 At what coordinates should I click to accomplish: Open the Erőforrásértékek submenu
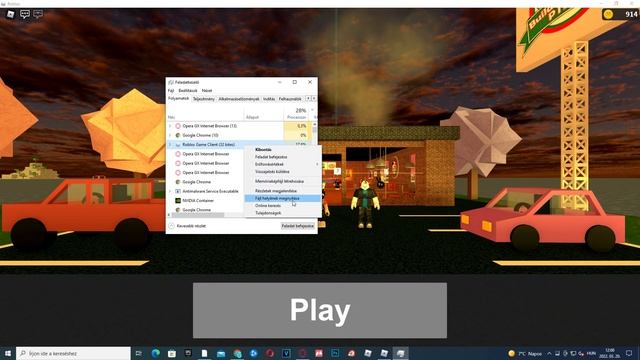tap(282, 164)
